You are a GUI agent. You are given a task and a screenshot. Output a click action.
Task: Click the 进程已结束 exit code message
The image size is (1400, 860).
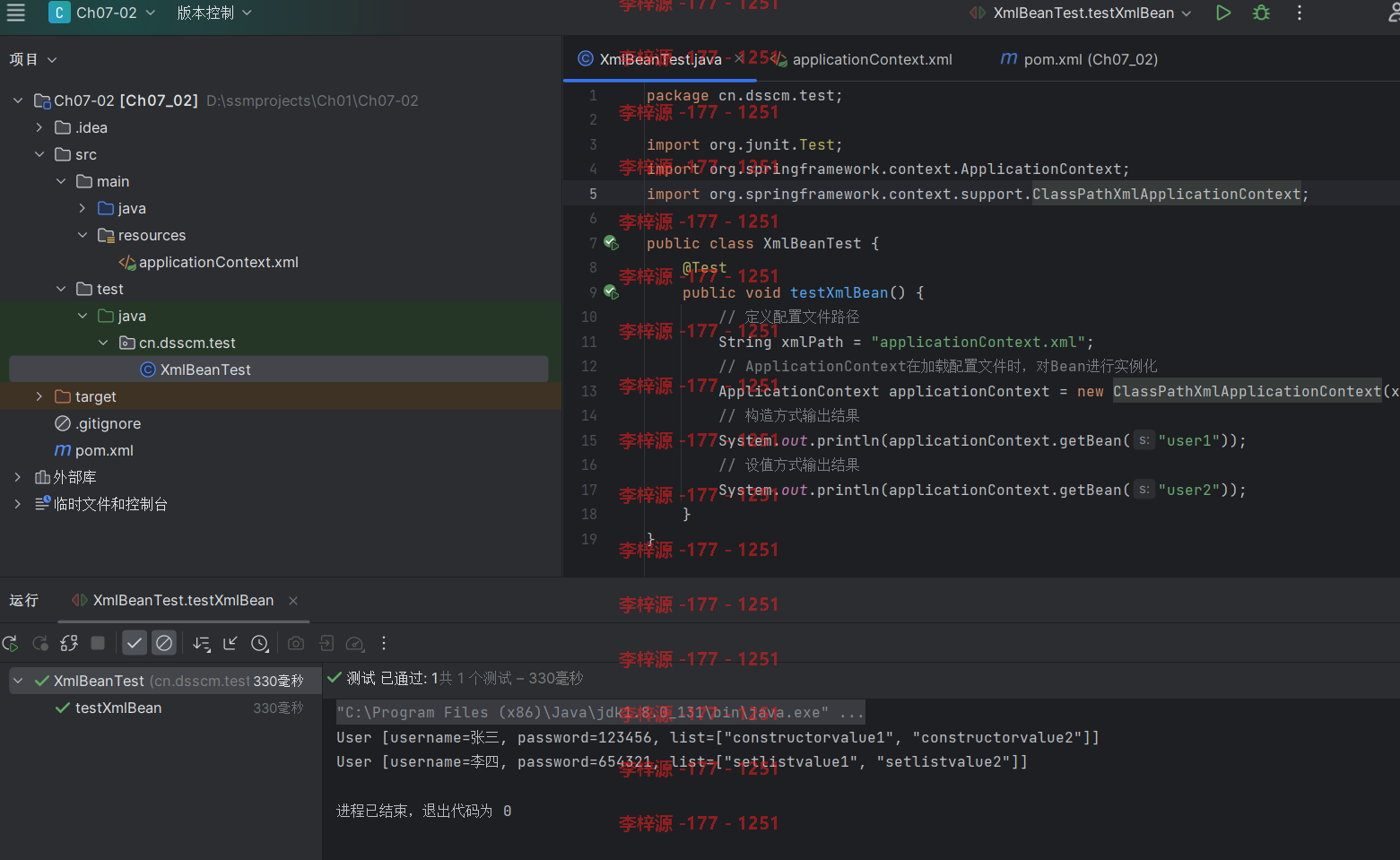tap(423, 811)
